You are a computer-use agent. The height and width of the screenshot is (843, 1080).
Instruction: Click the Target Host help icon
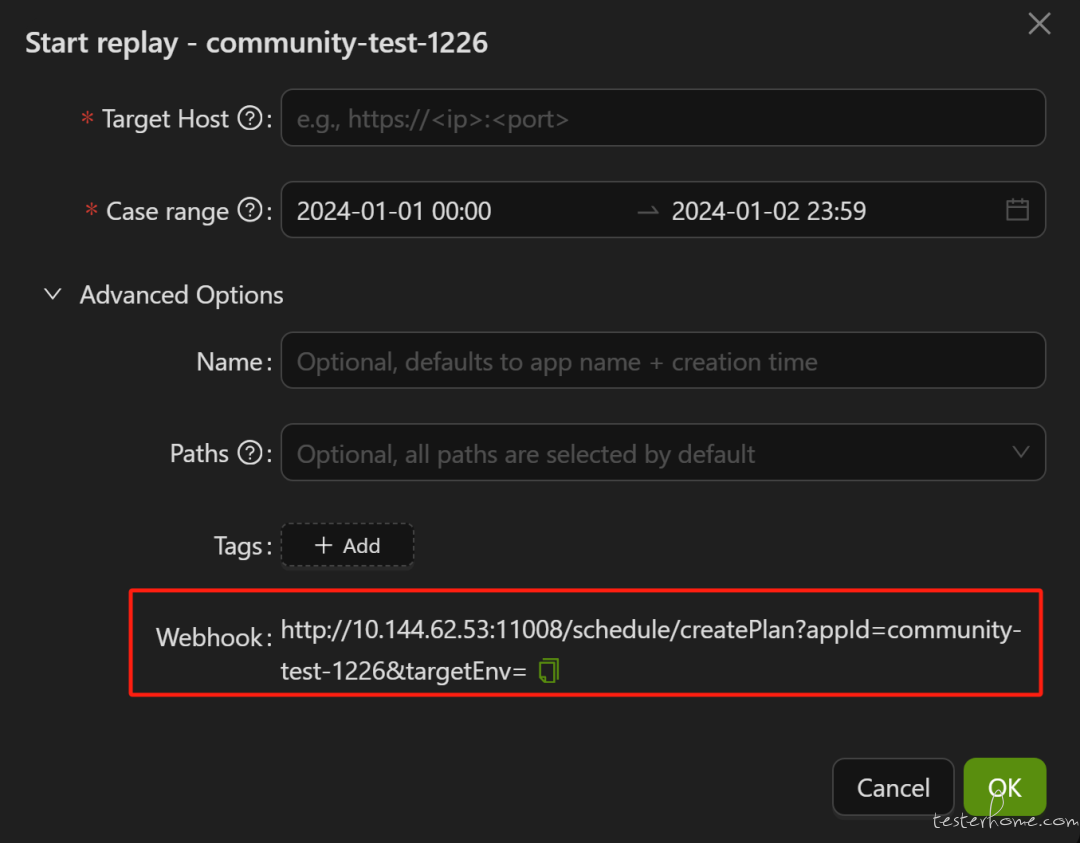(x=249, y=118)
